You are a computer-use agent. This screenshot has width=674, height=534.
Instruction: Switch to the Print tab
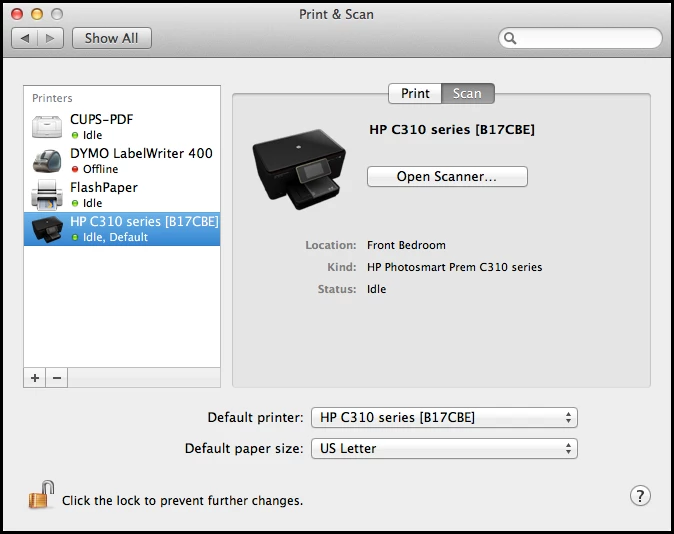[415, 93]
